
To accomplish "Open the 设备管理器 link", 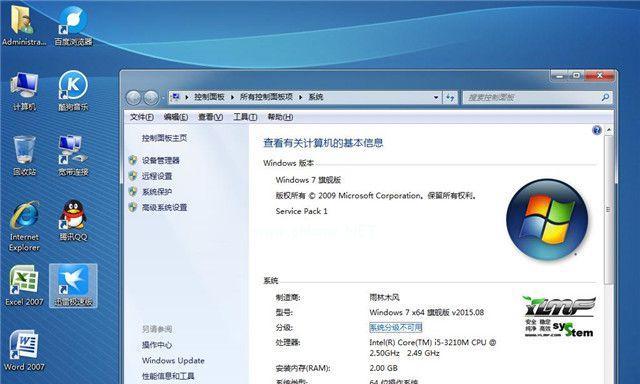I will click(161, 160).
